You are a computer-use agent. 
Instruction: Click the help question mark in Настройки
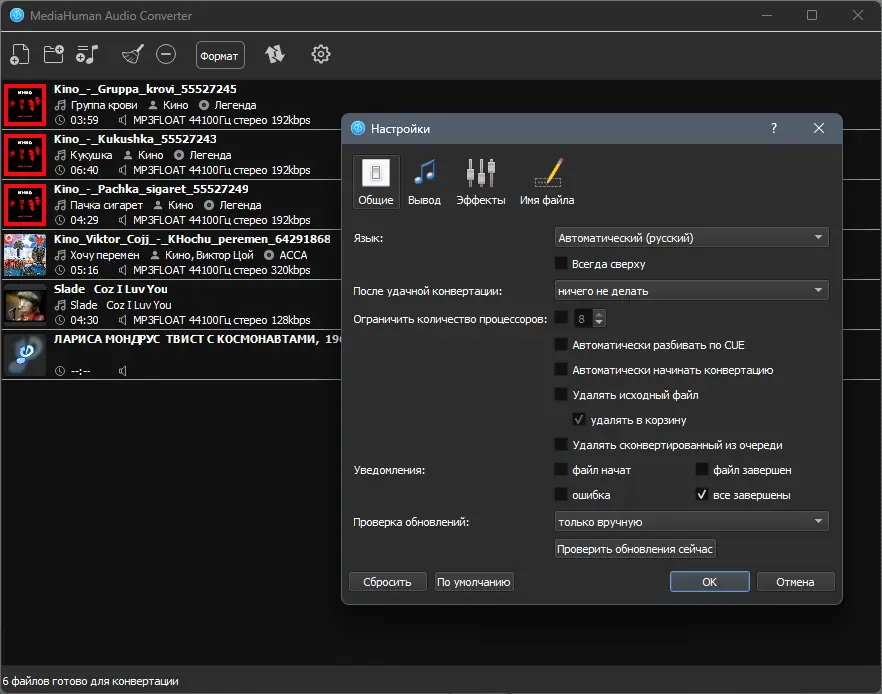(x=774, y=128)
